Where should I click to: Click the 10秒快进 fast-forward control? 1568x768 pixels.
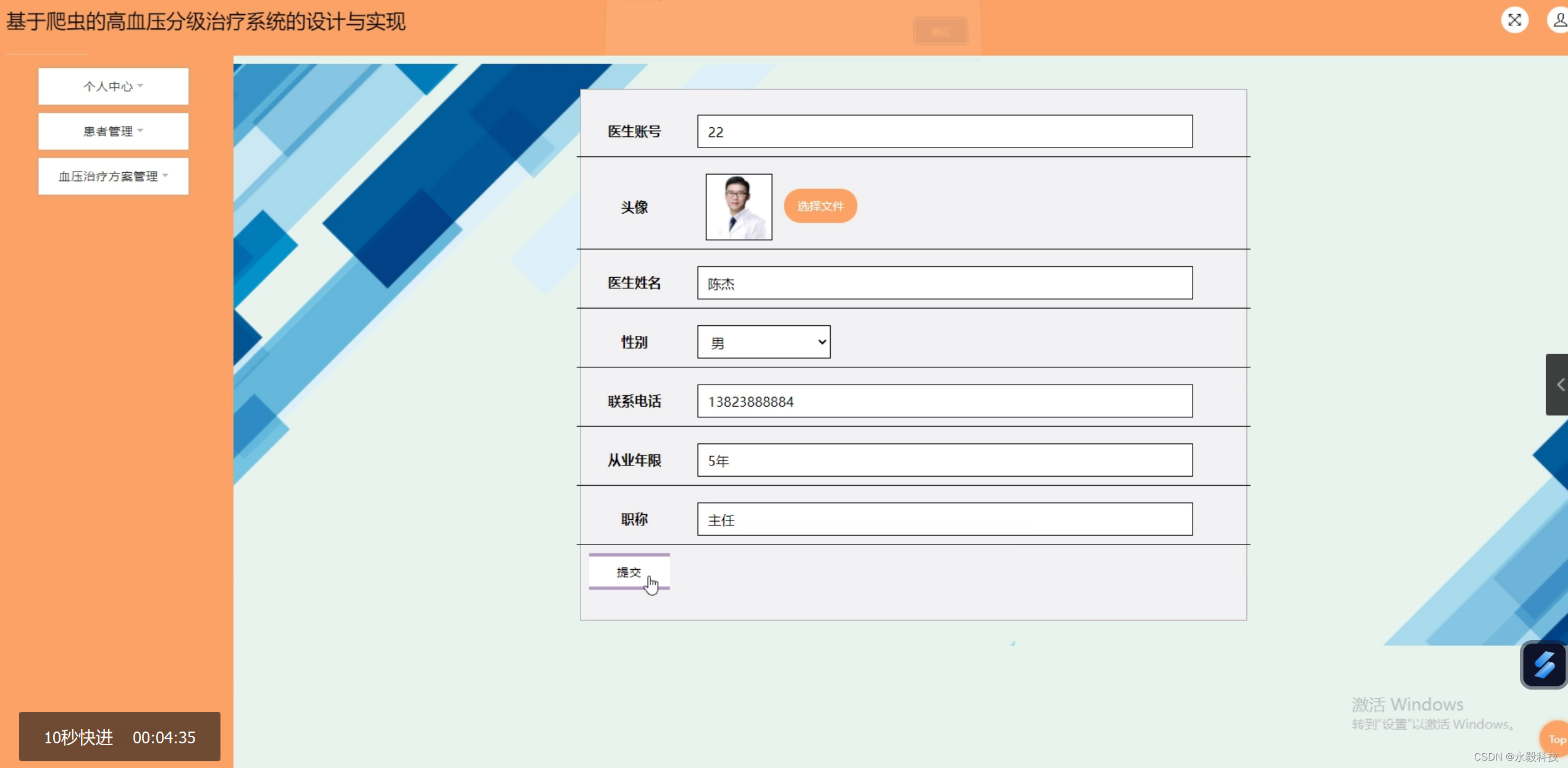tap(78, 737)
